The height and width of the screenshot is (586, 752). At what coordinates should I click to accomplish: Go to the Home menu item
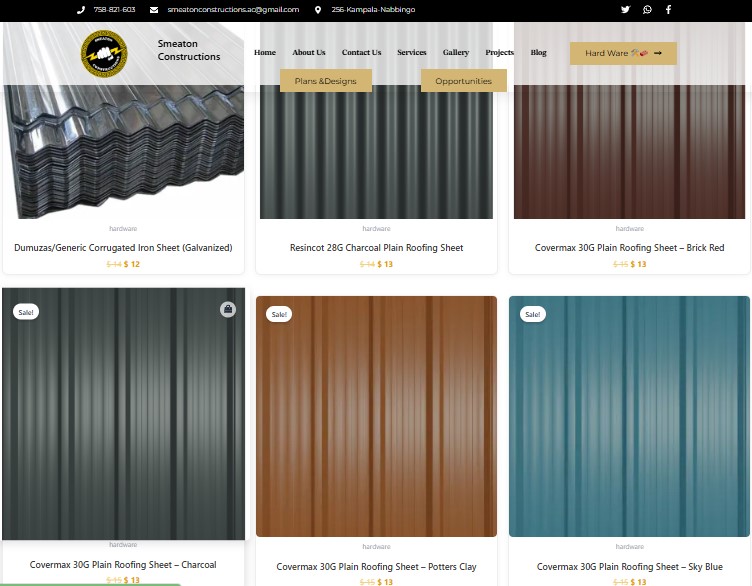point(265,52)
